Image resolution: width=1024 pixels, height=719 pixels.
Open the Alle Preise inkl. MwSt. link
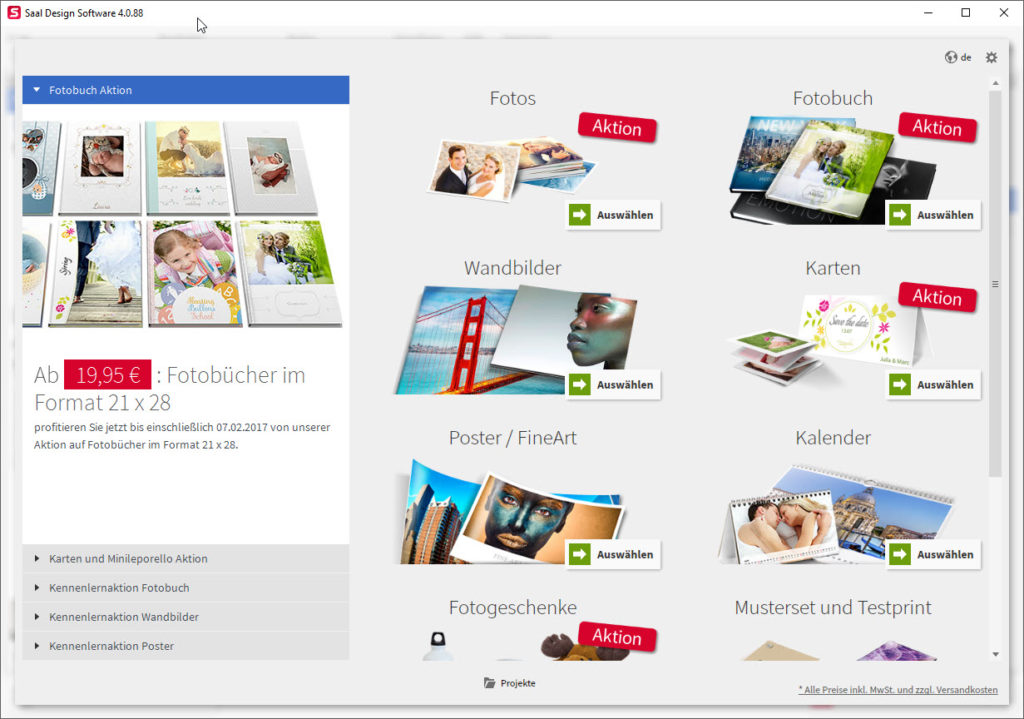click(x=898, y=690)
